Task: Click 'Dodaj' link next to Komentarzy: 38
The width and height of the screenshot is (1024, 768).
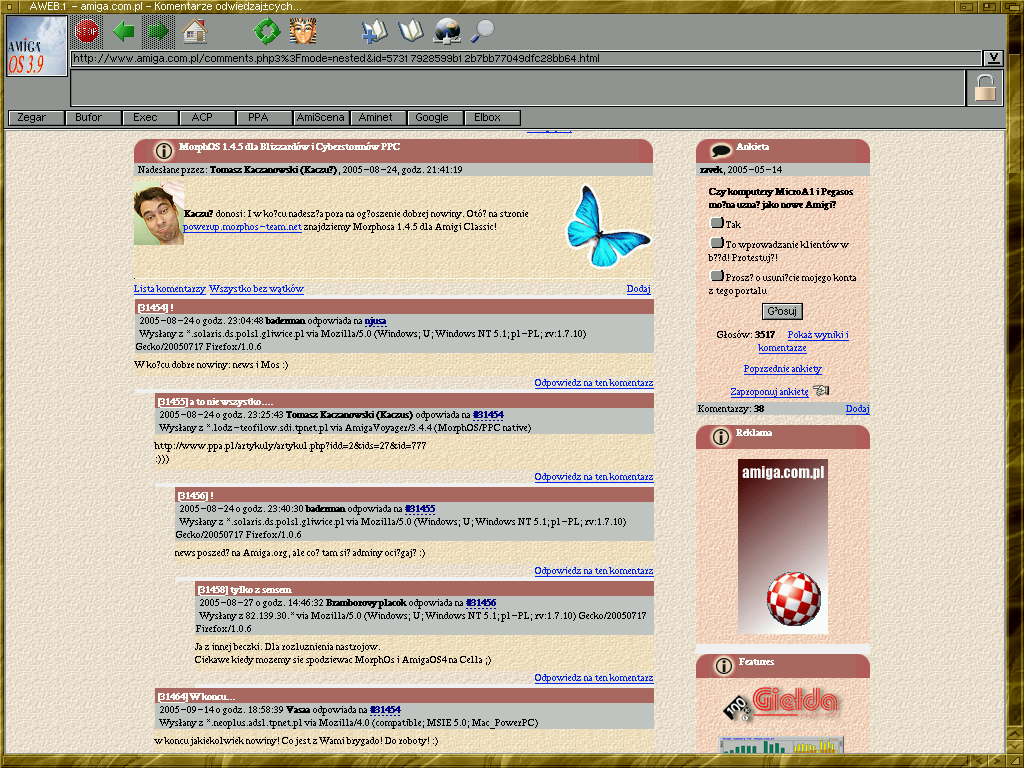Action: point(857,409)
